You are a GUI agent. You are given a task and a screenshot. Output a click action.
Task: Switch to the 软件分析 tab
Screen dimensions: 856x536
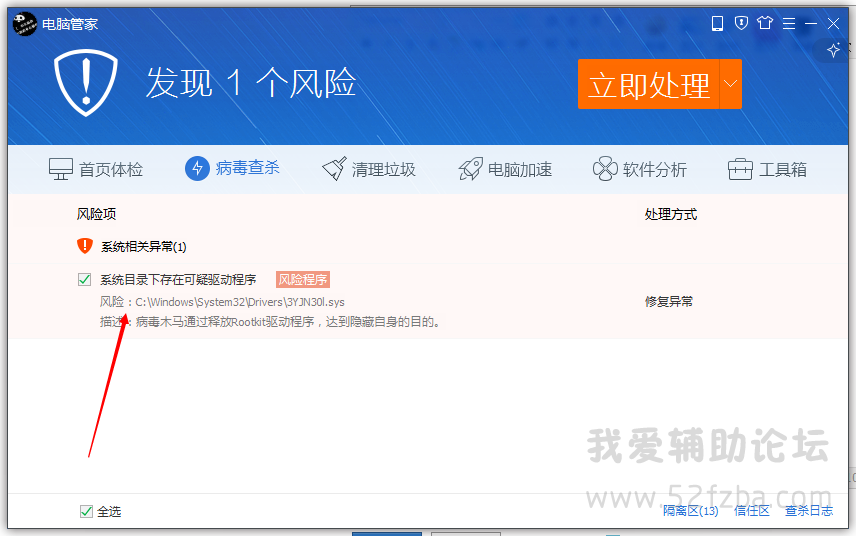[640, 169]
